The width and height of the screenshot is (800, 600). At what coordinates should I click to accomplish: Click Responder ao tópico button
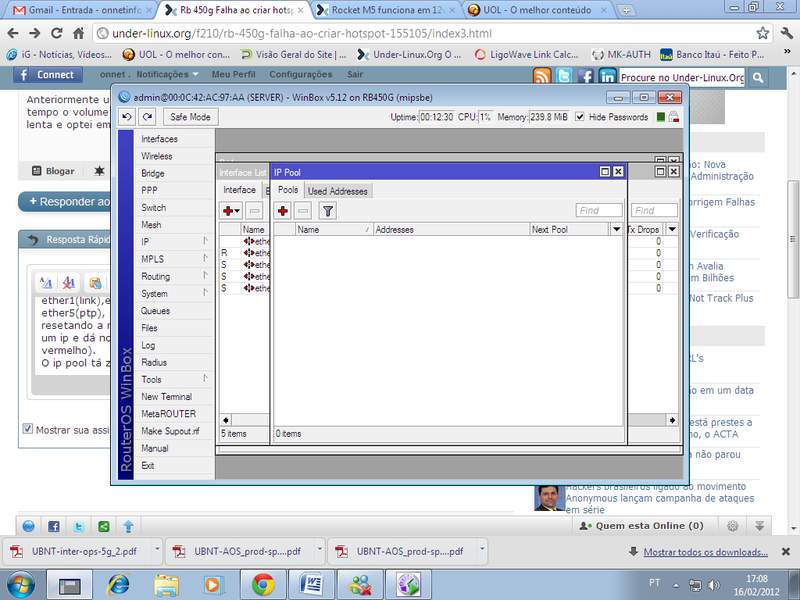65,202
